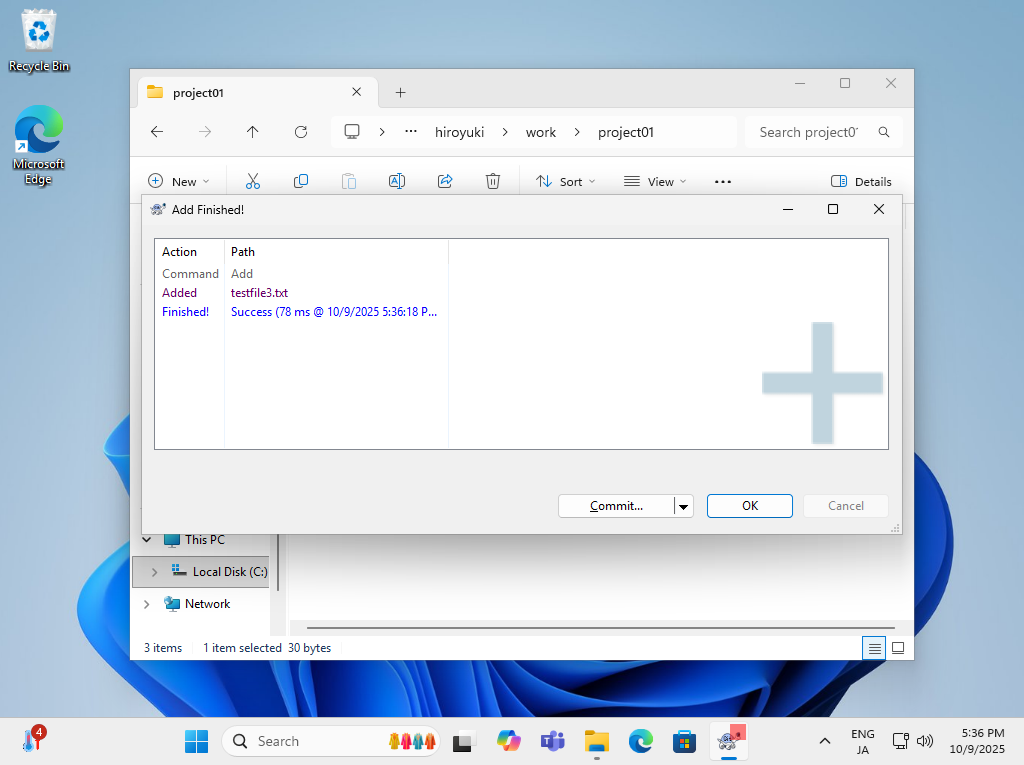Toggle the Details pane button
Screen dimensions: 1024x765
point(861,181)
